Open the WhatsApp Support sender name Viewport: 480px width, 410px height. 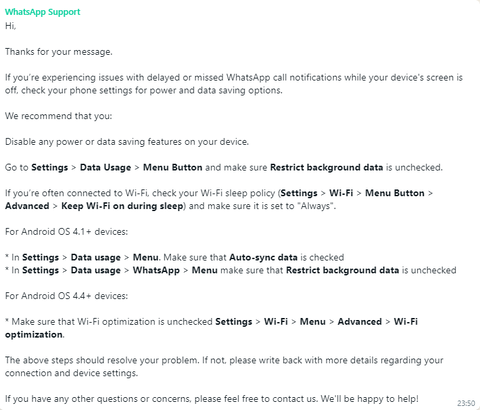click(42, 12)
